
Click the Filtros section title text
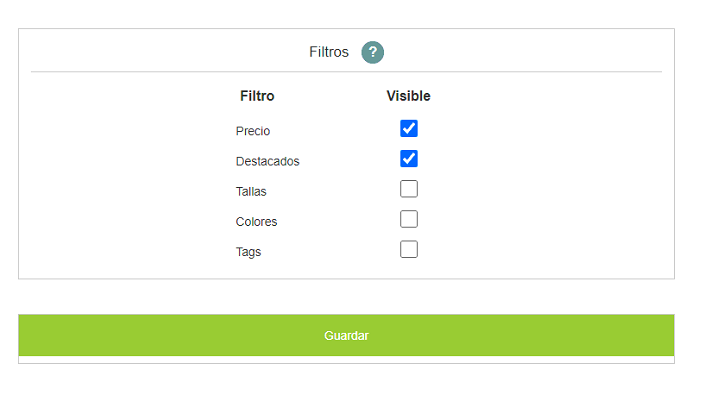pyautogui.click(x=329, y=52)
